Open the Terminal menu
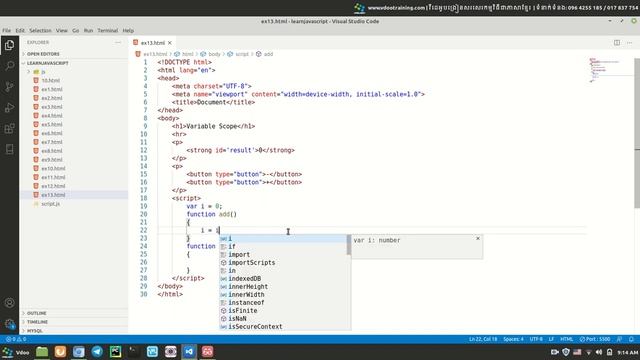 pos(107,31)
